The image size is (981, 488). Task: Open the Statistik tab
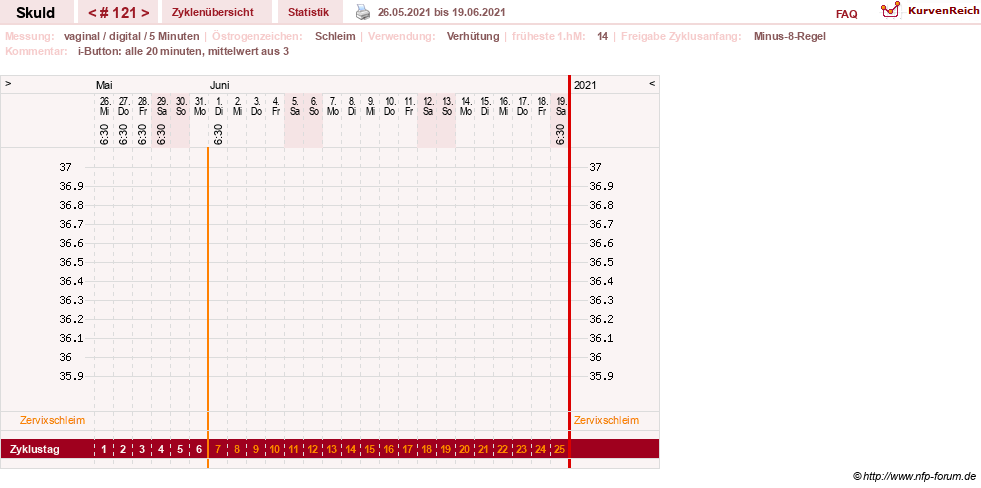308,13
